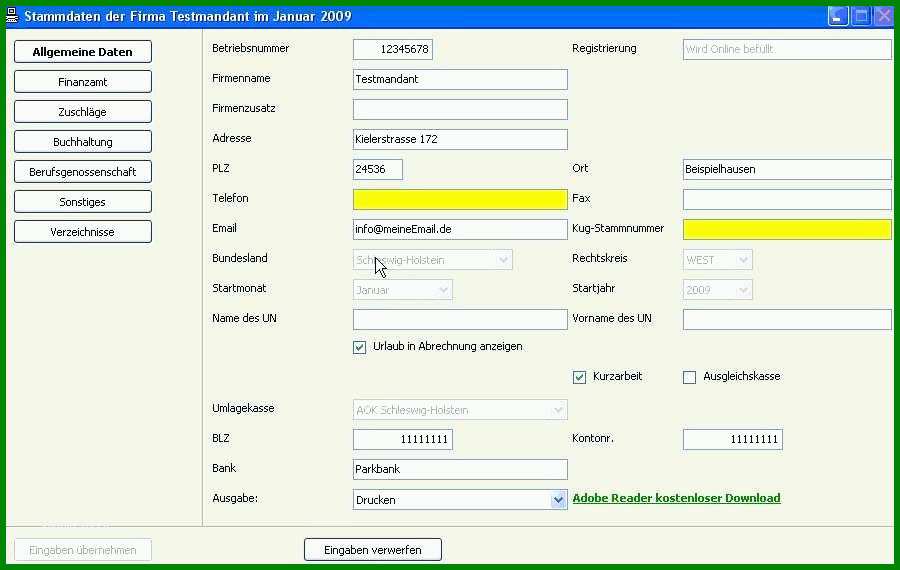
Task: Click the yellow Telefon field
Action: (x=460, y=199)
